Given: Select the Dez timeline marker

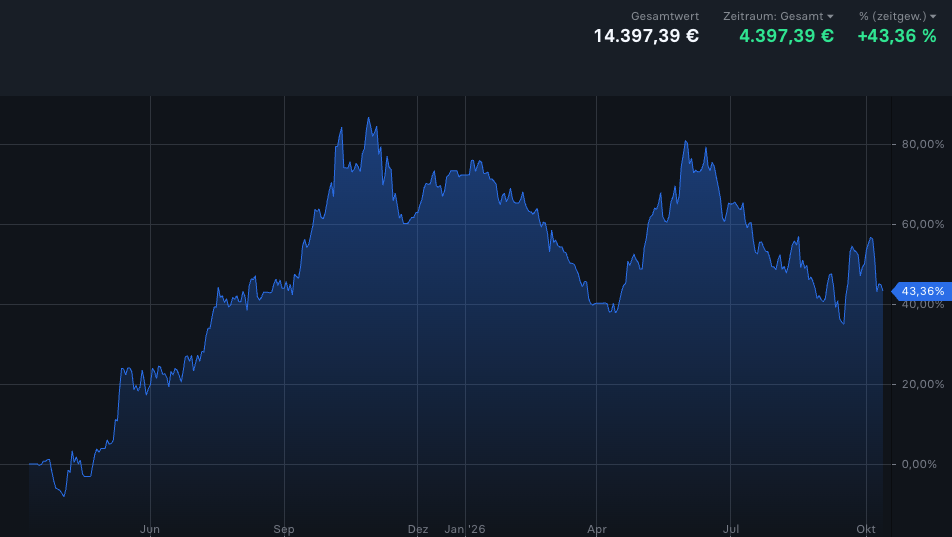Looking at the screenshot, I should pos(418,529).
